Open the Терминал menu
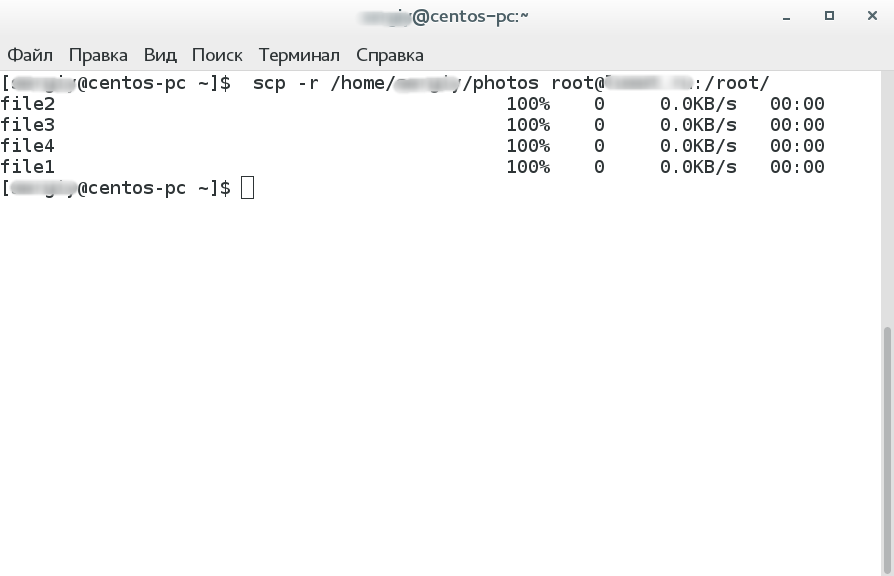The image size is (894, 576). point(299,55)
